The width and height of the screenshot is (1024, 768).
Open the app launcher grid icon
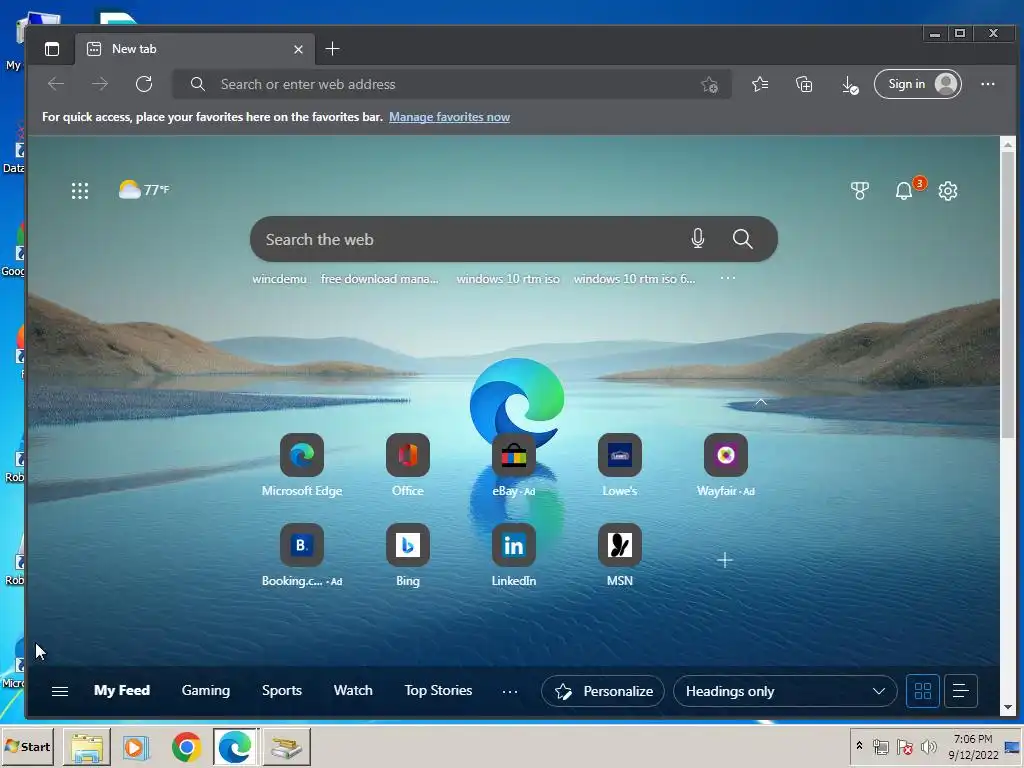(80, 191)
